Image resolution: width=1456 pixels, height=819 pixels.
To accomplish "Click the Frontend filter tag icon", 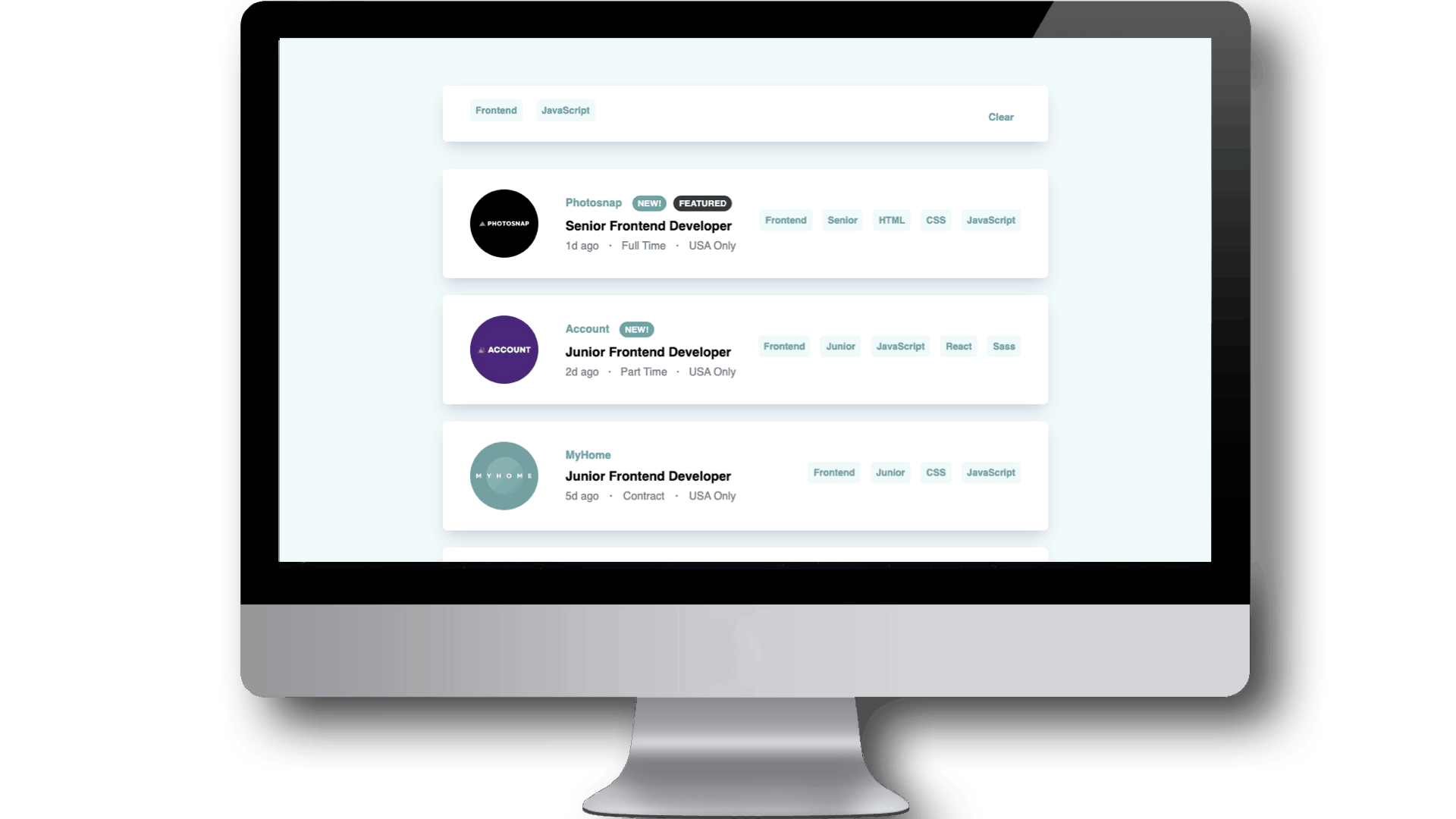I will pyautogui.click(x=496, y=110).
